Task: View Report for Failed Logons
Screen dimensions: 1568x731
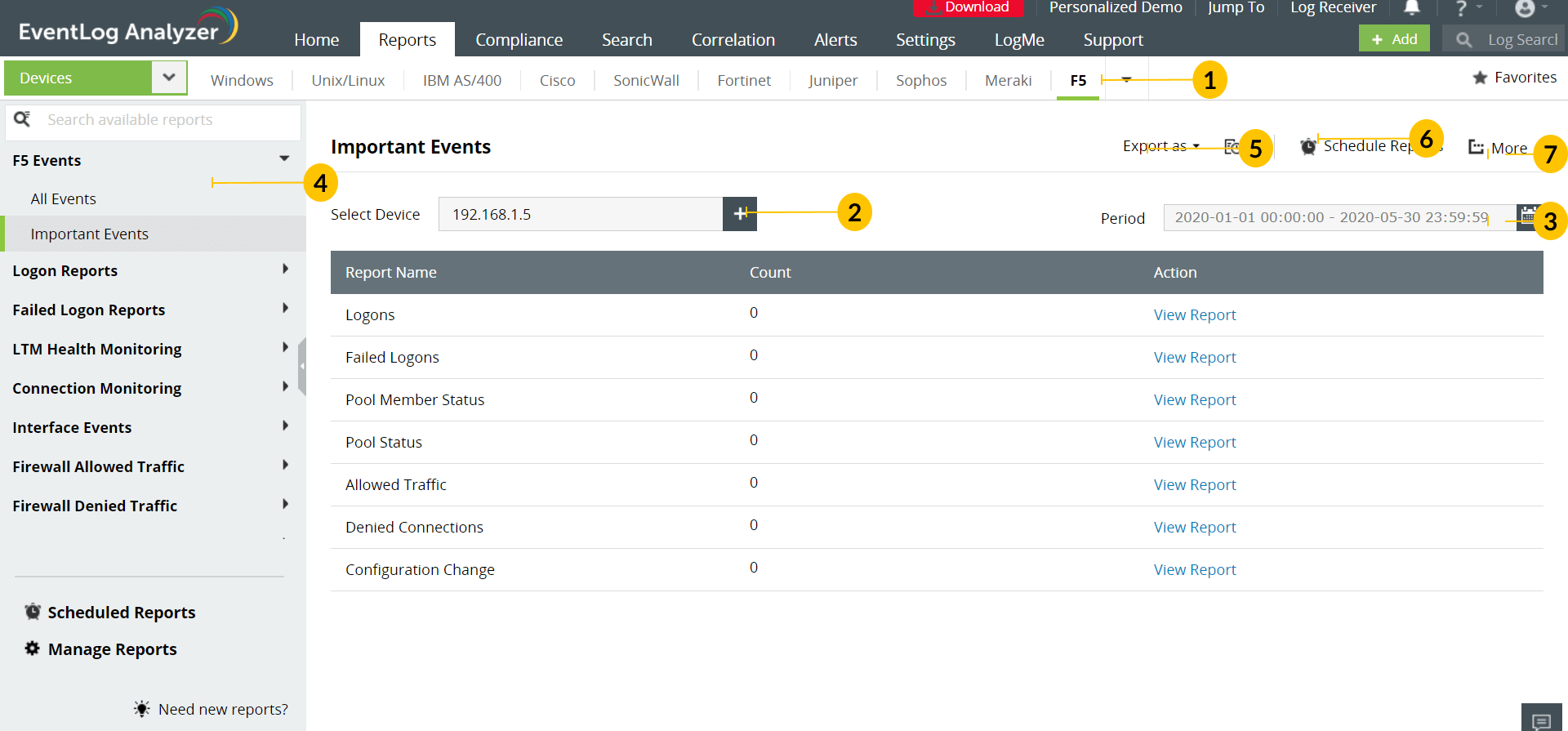Action: [x=1195, y=358]
